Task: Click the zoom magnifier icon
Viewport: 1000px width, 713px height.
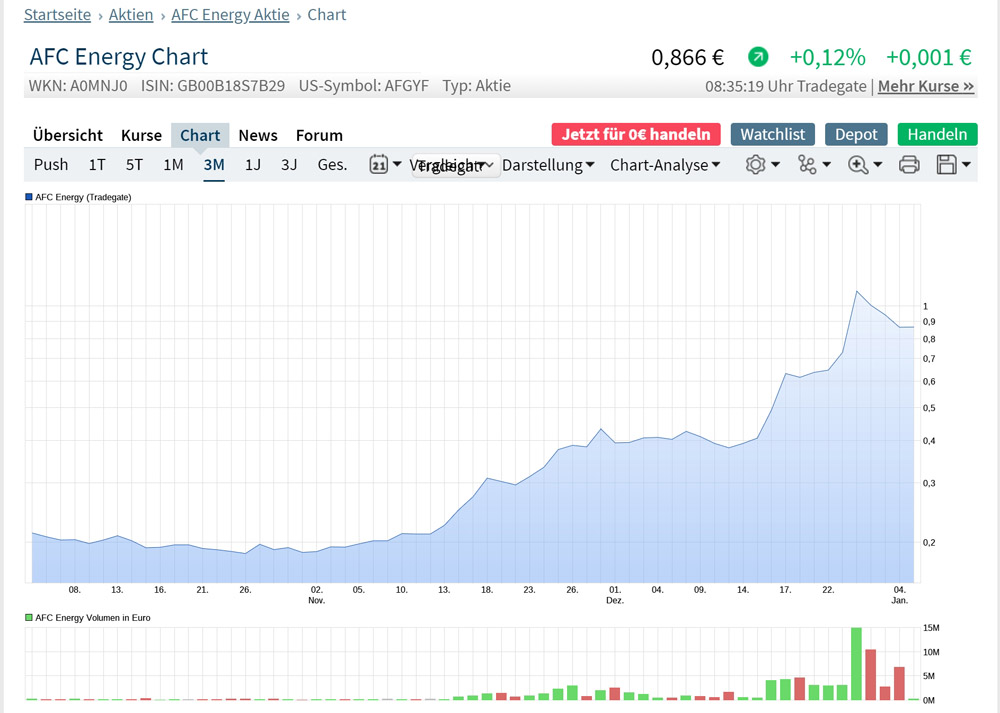Action: tap(858, 165)
